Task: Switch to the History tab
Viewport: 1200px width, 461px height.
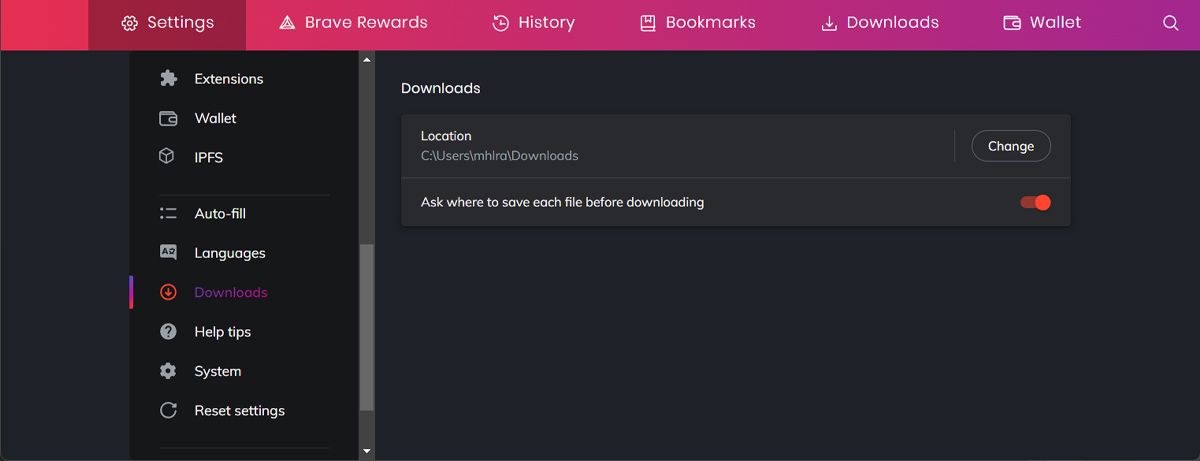Action: coord(533,23)
